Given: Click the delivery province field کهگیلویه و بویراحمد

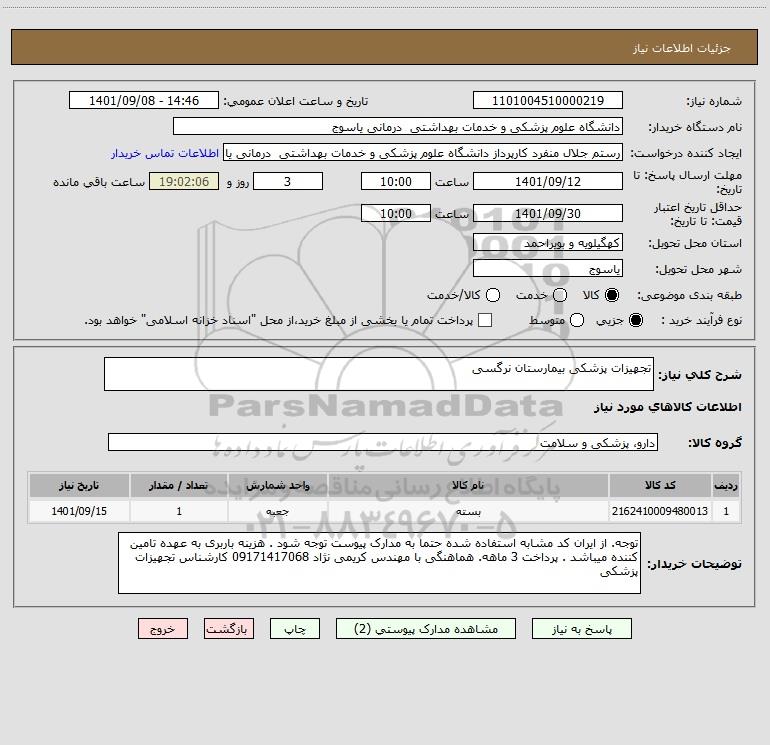Looking at the screenshot, I should point(548,243).
